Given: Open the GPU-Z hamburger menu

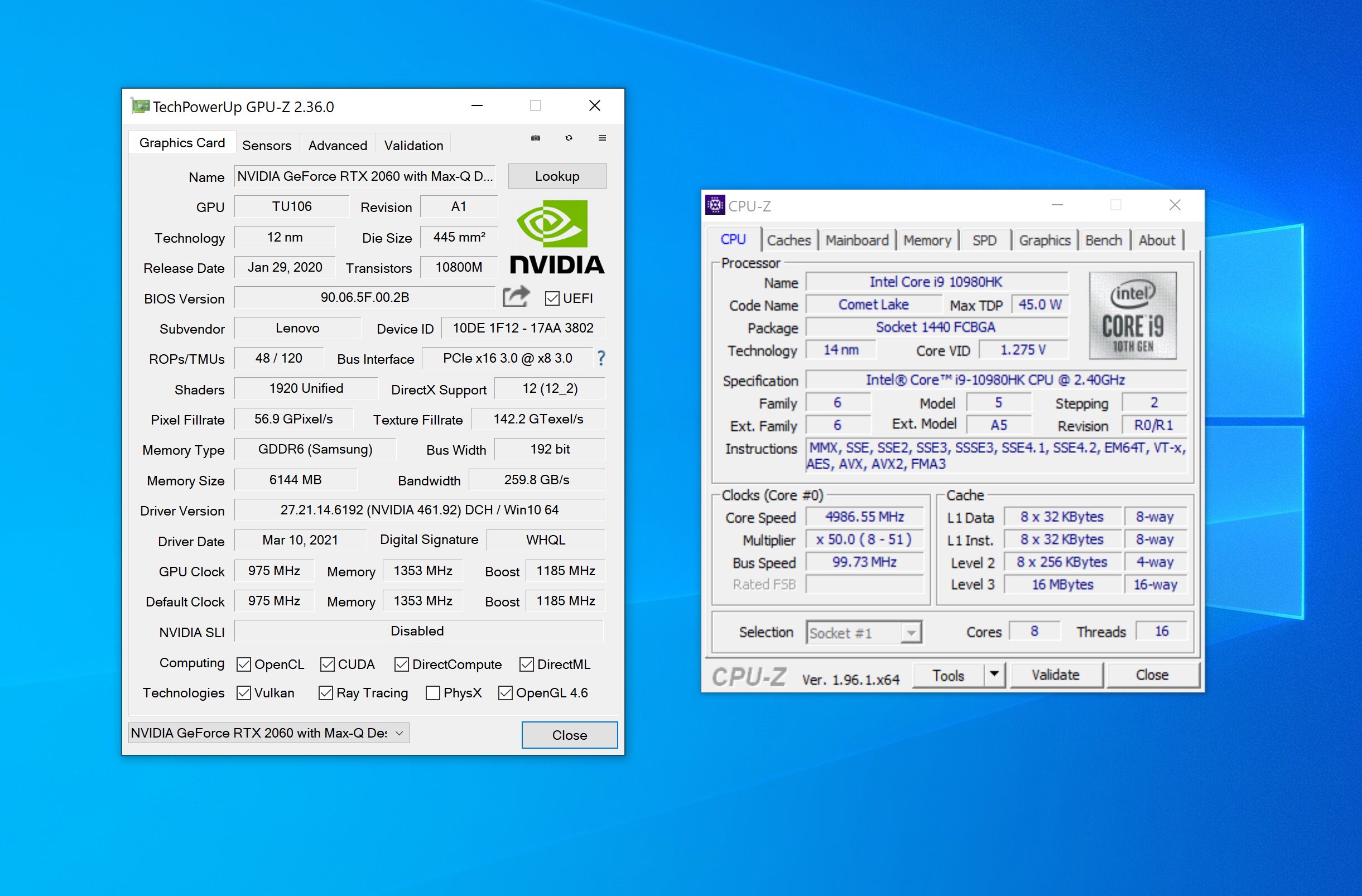Looking at the screenshot, I should 602,138.
